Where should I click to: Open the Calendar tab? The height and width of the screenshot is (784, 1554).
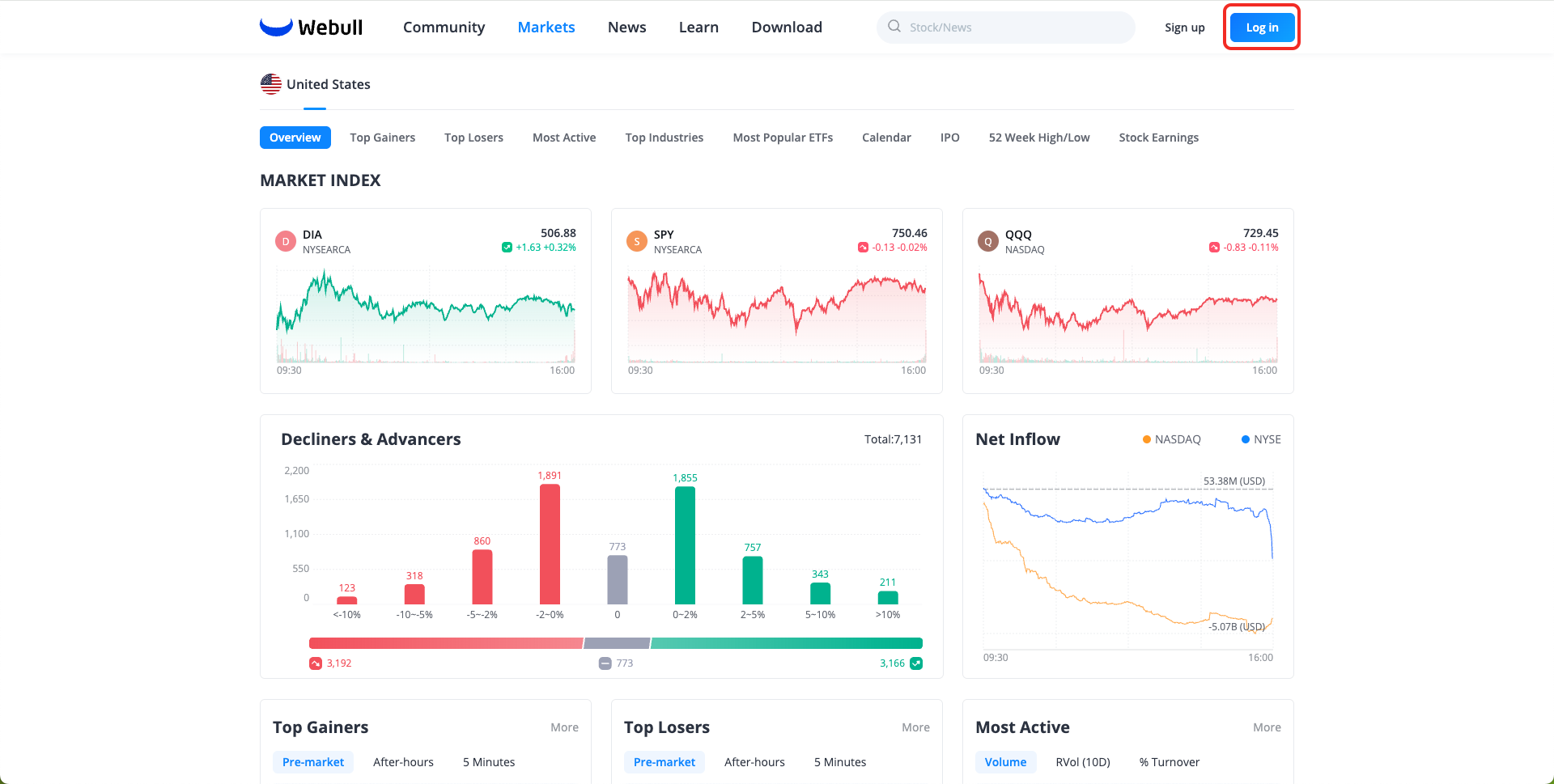886,138
